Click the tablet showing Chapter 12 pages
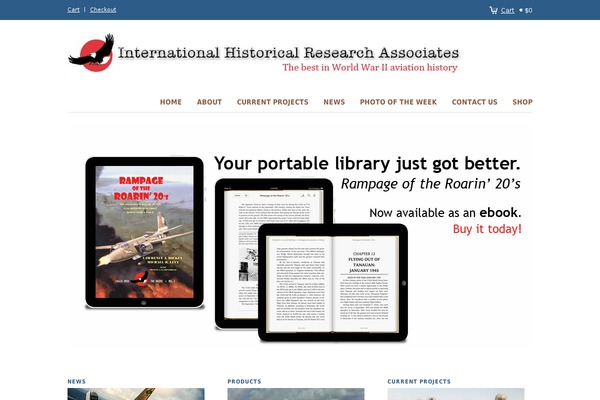This screenshot has height=400, width=600. click(333, 282)
